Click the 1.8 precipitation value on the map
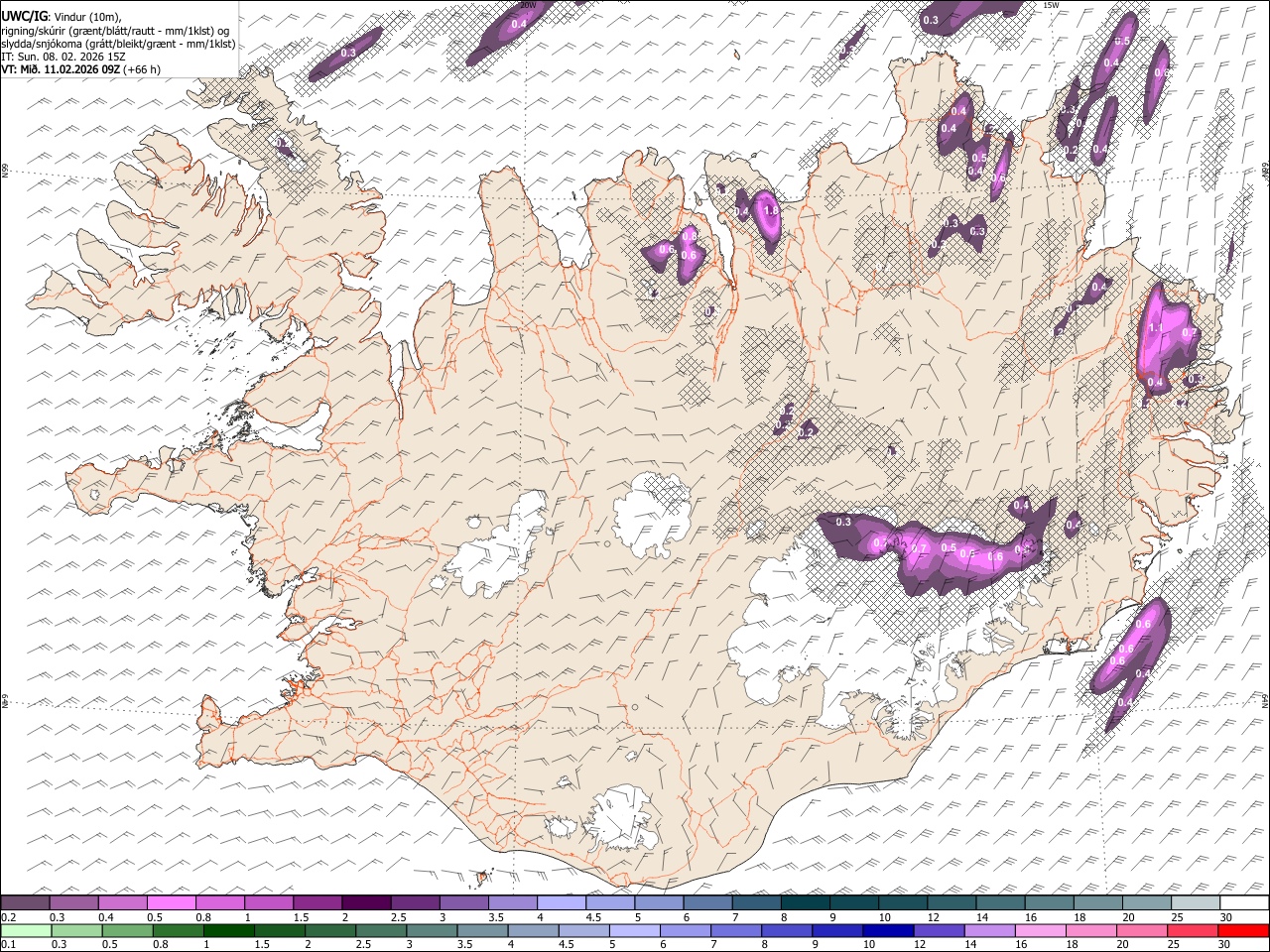Image resolution: width=1270 pixels, height=952 pixels. (770, 210)
